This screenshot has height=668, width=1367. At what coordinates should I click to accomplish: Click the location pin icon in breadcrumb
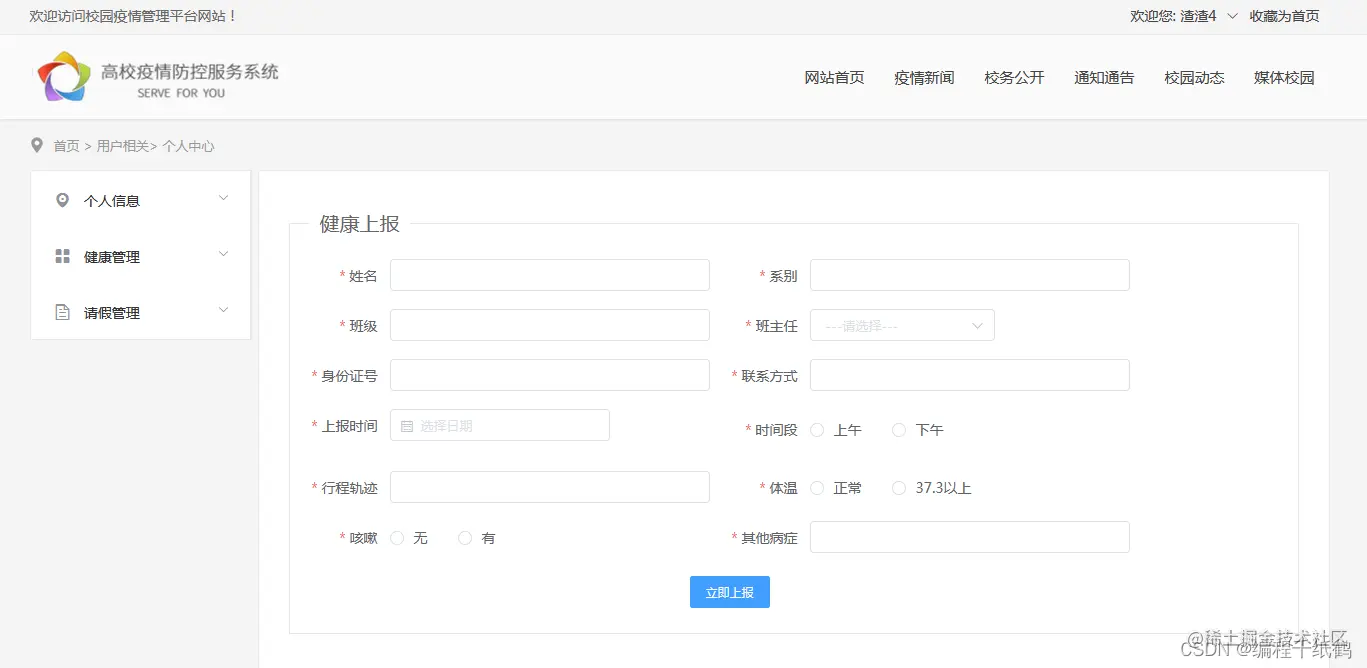click(37, 145)
